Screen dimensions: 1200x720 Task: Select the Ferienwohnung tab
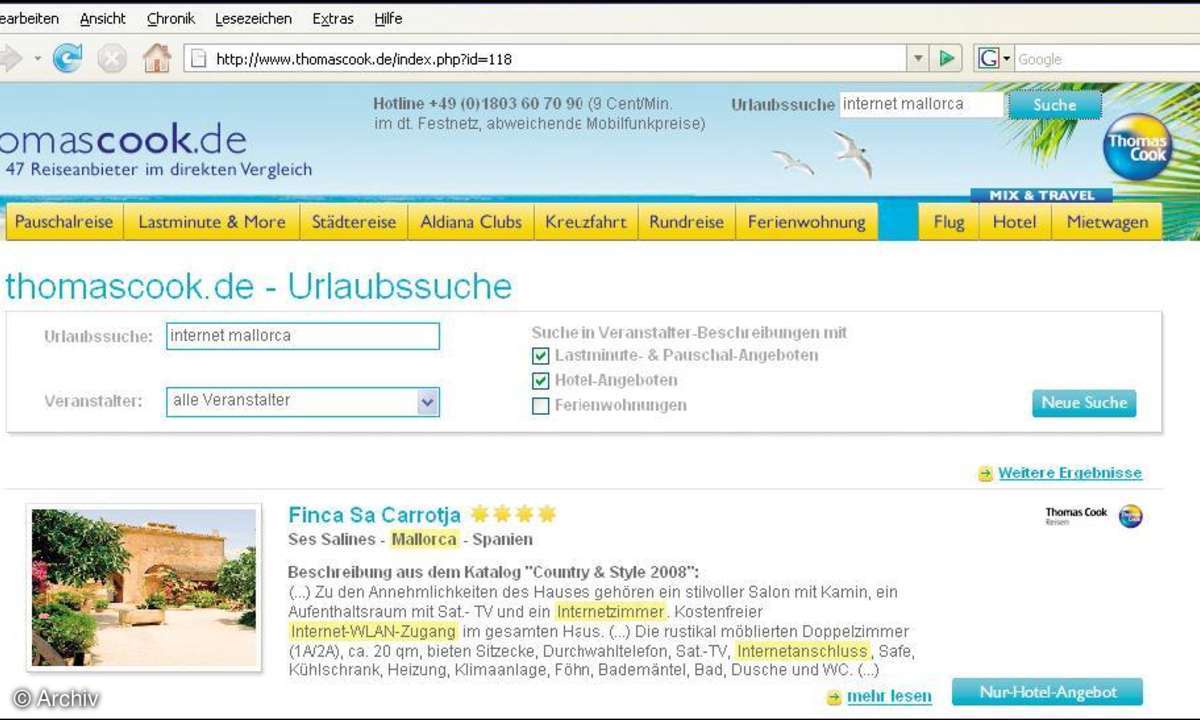point(807,222)
